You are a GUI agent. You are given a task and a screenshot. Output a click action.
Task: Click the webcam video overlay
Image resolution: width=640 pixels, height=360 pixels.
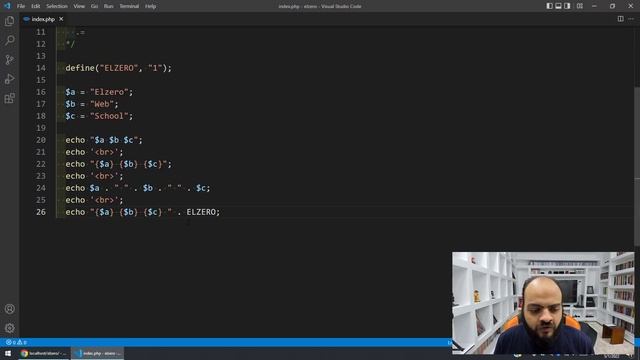(543, 303)
